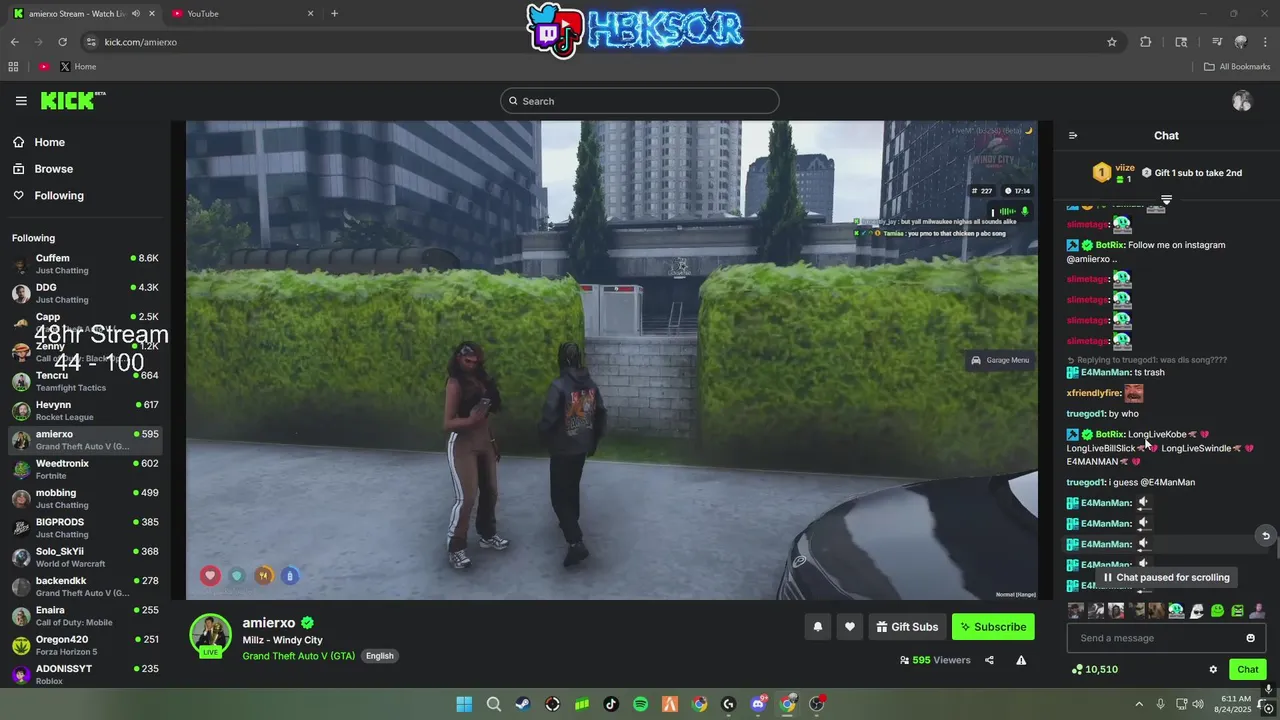Open X Home bookmark
1280x720 pixels.
coord(78,67)
